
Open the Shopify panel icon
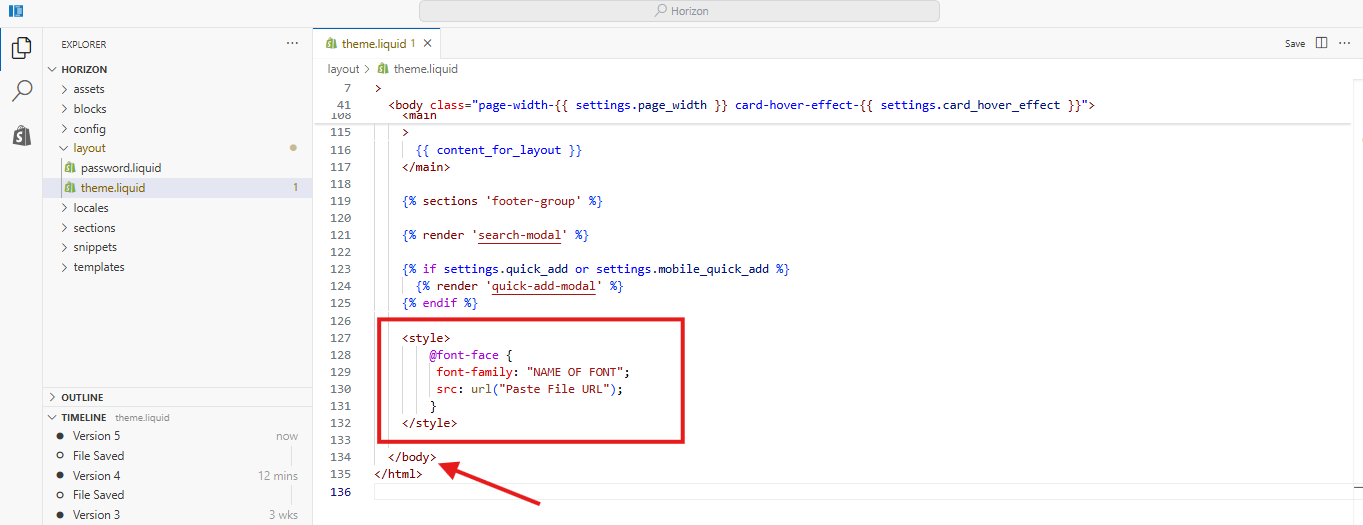(x=21, y=136)
